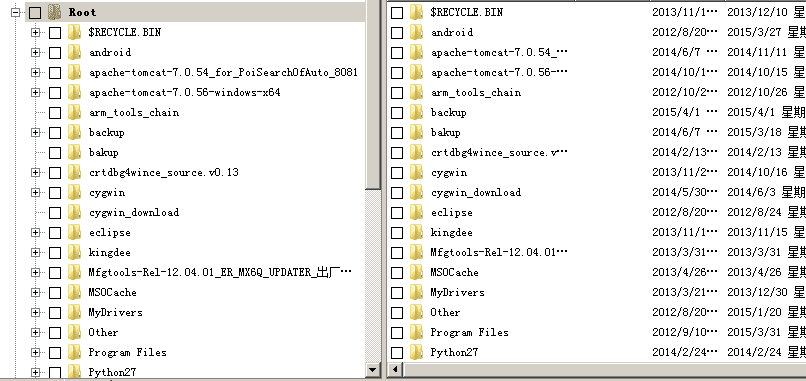806x381 pixels.
Task: Check Program Files checkbox in right list
Action: click(x=397, y=333)
